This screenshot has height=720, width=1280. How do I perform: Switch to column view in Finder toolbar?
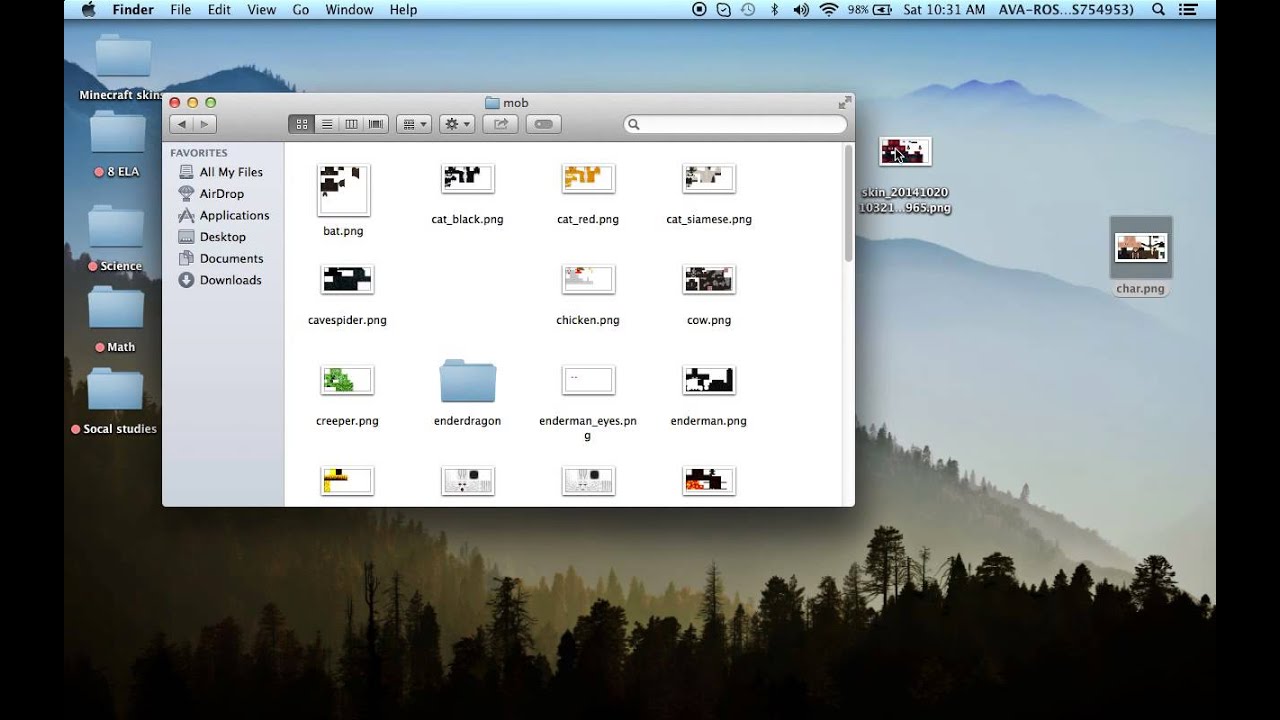coord(351,124)
